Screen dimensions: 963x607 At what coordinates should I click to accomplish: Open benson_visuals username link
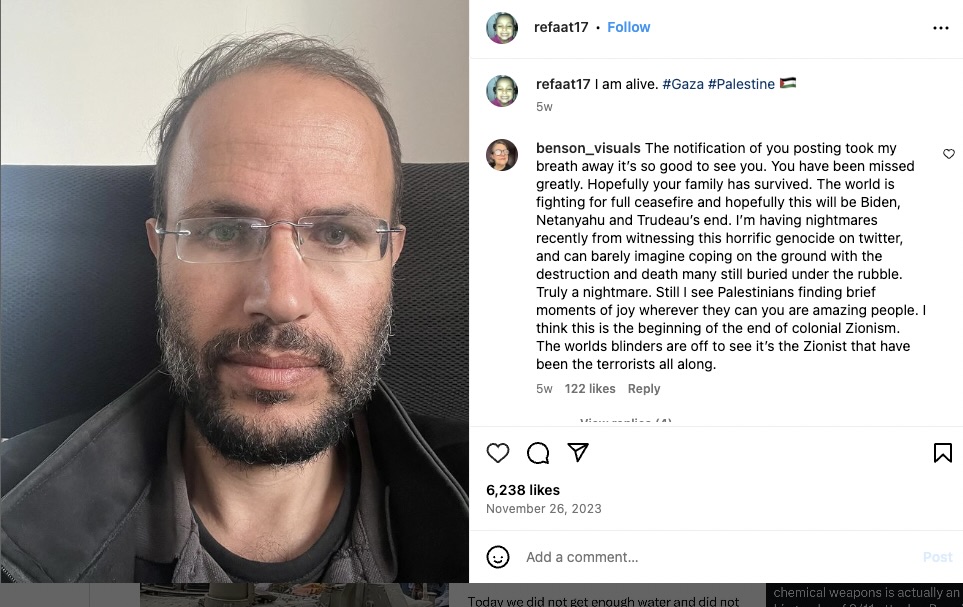point(588,148)
